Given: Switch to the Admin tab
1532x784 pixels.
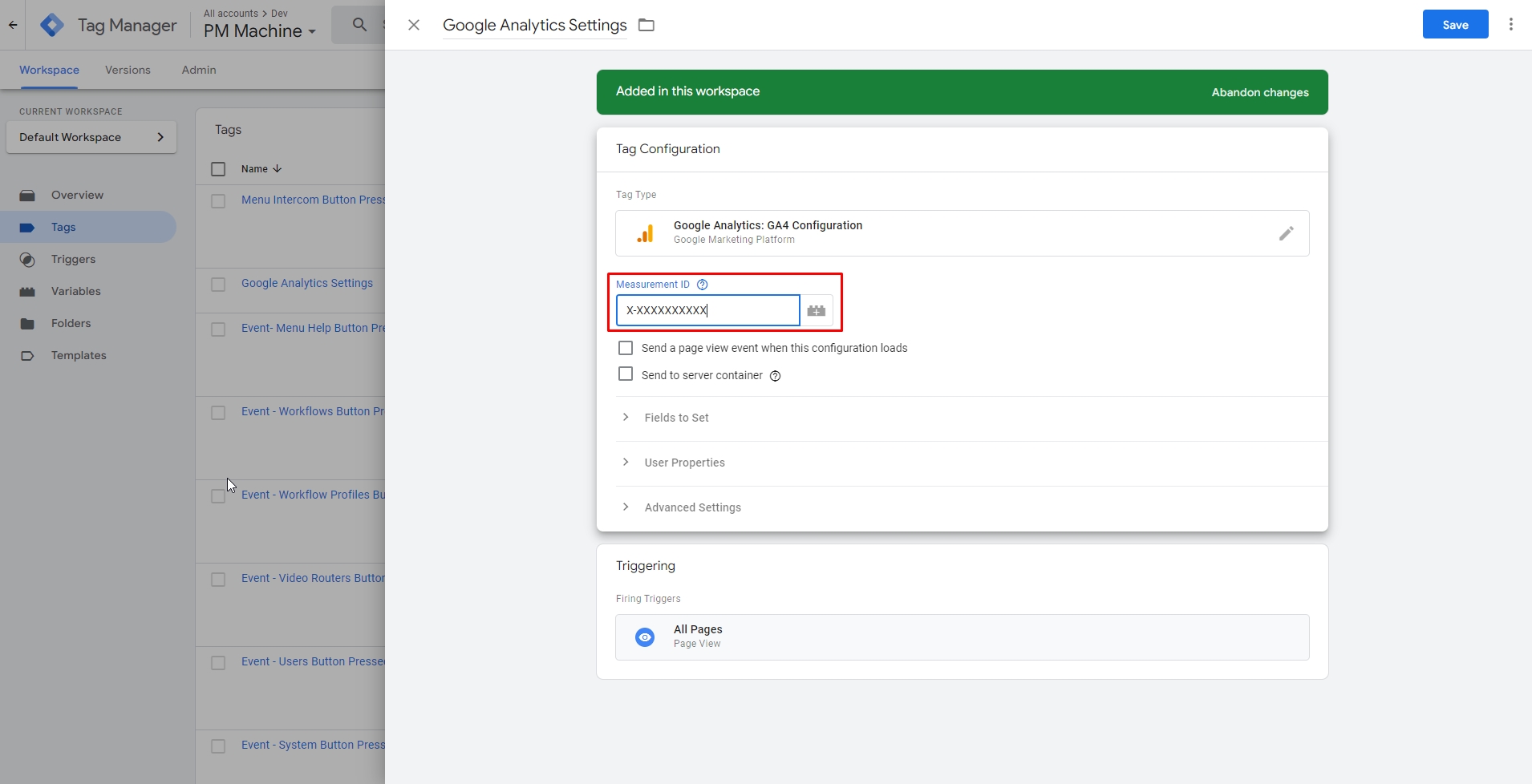Looking at the screenshot, I should click(199, 70).
